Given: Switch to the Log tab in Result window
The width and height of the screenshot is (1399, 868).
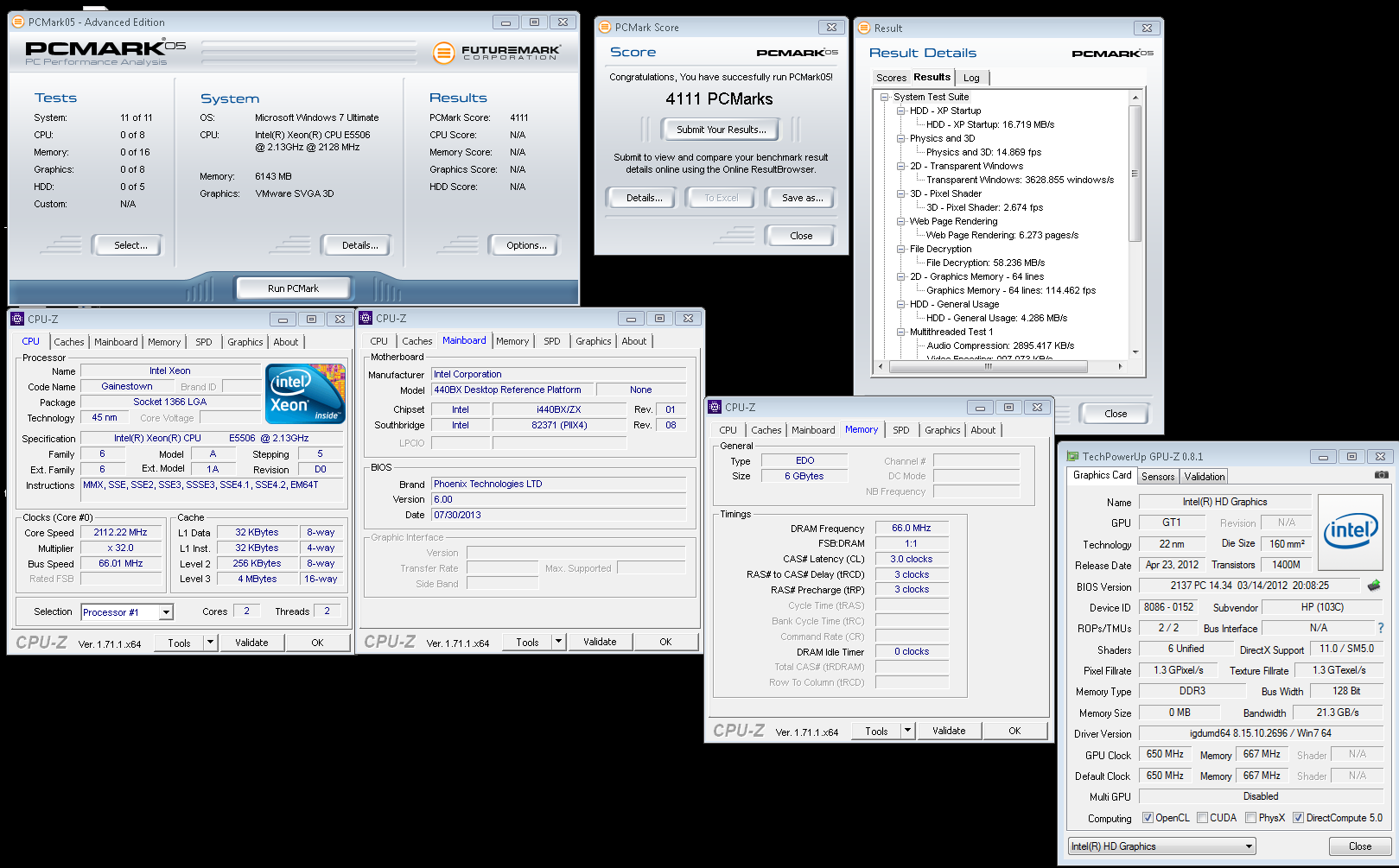Looking at the screenshot, I should pyautogui.click(x=972, y=78).
